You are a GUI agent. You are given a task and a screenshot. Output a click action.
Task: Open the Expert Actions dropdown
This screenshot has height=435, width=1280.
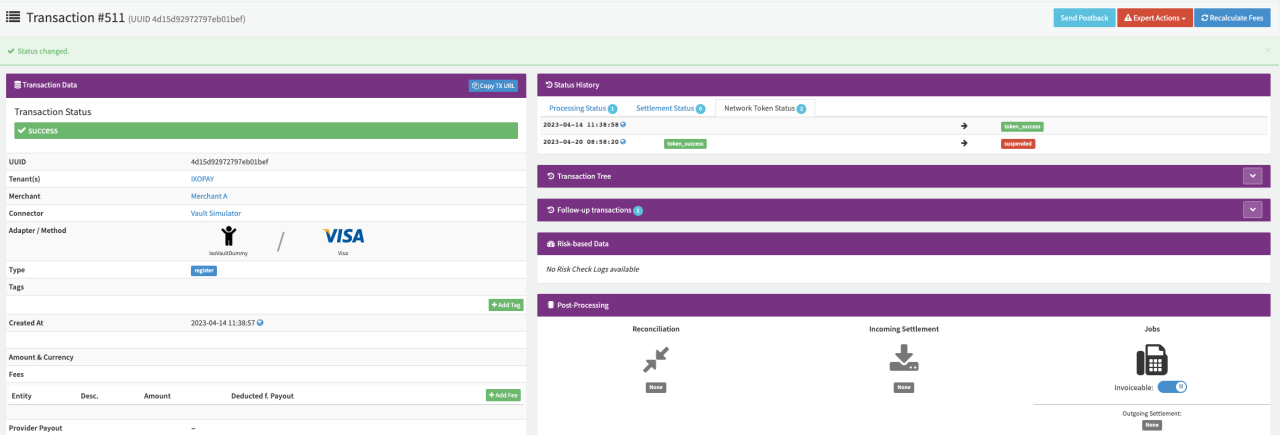(x=1154, y=18)
